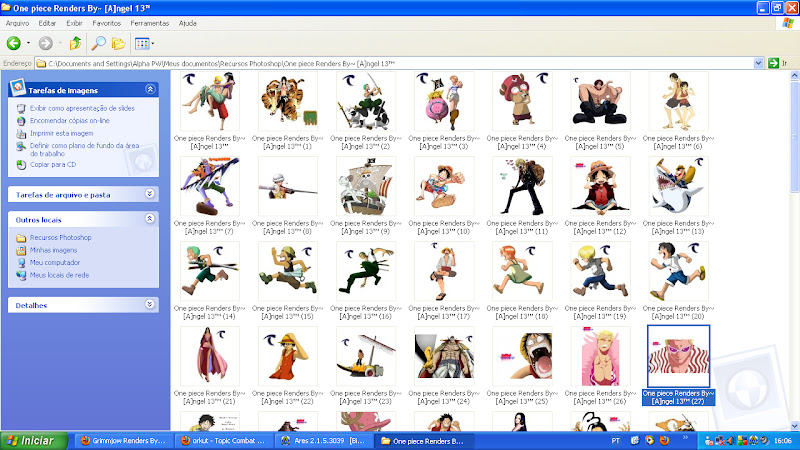Open Minhas imagens link

click(53, 250)
